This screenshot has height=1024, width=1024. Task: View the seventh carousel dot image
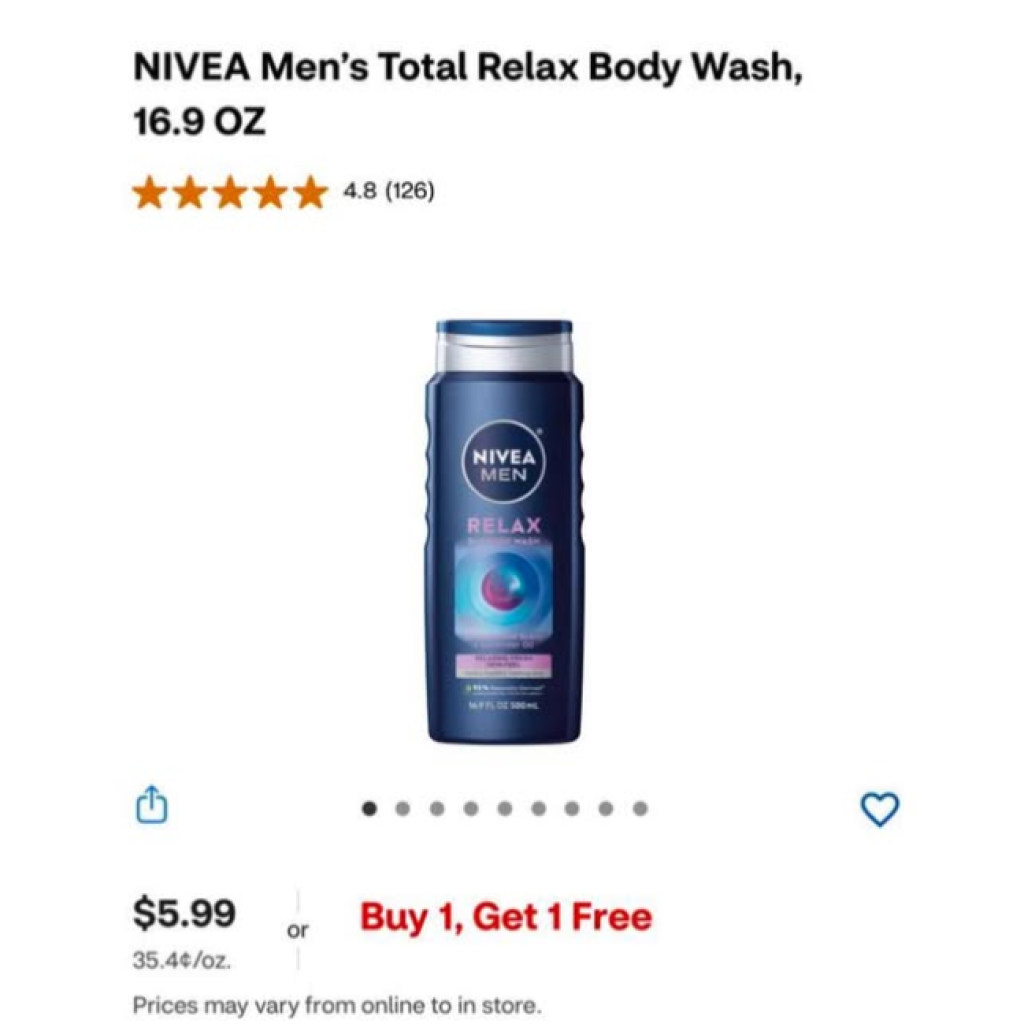coord(572,809)
